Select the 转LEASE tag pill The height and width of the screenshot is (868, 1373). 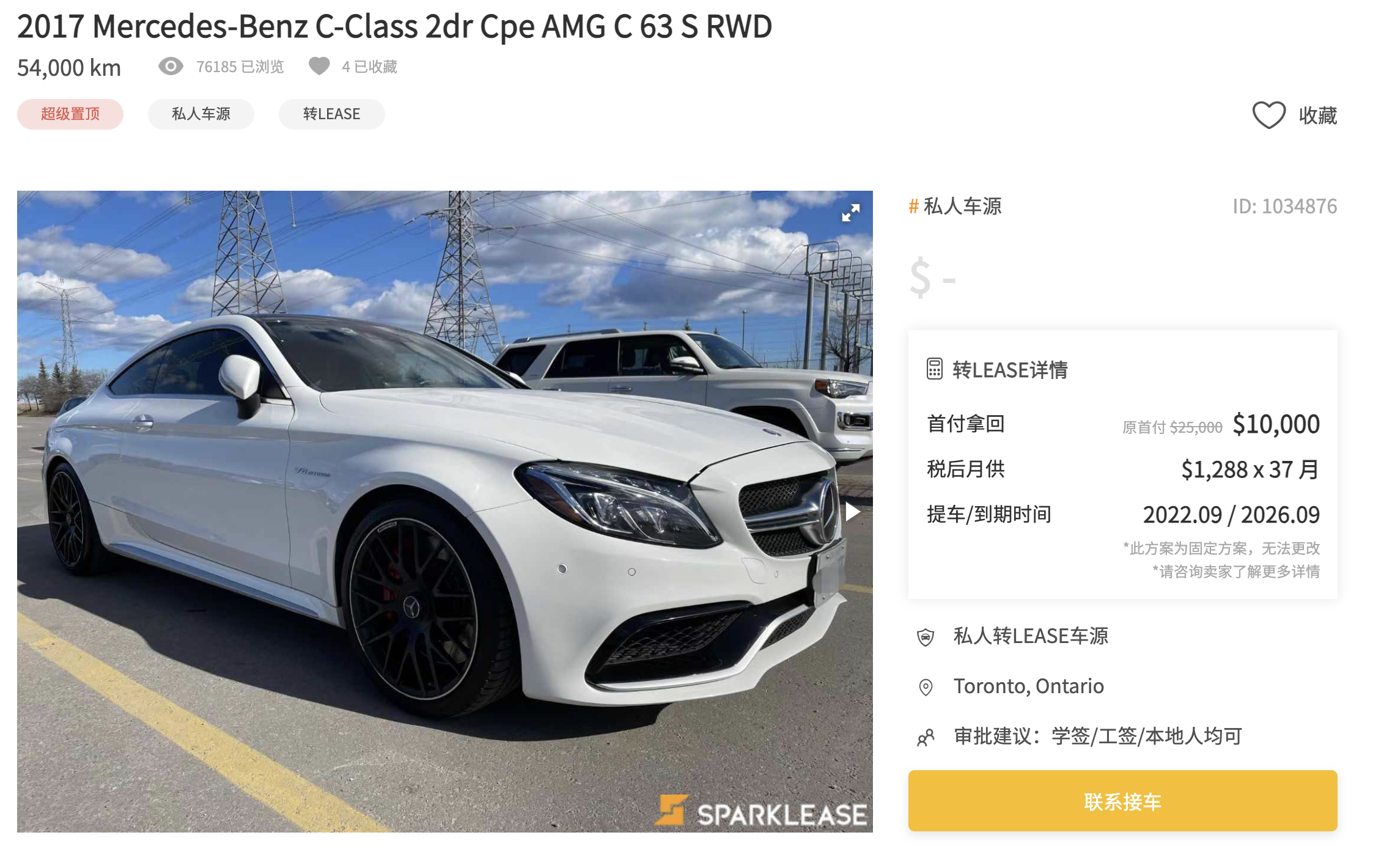(332, 114)
